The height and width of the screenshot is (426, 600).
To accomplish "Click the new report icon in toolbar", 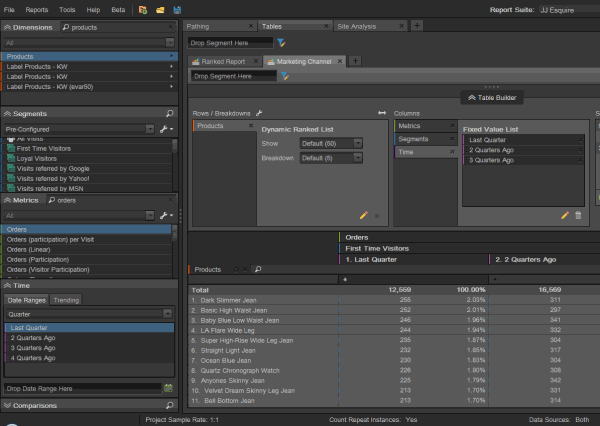I will 143,9.
